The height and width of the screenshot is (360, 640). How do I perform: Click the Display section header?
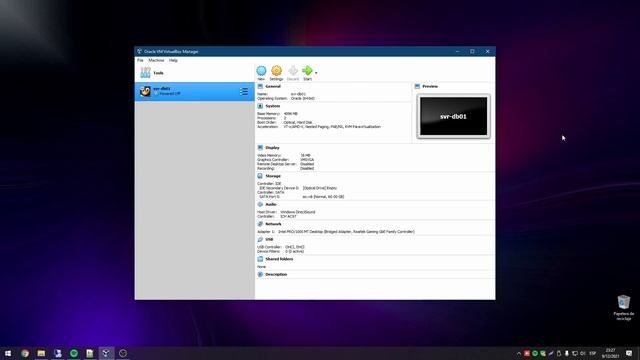click(x=272, y=148)
